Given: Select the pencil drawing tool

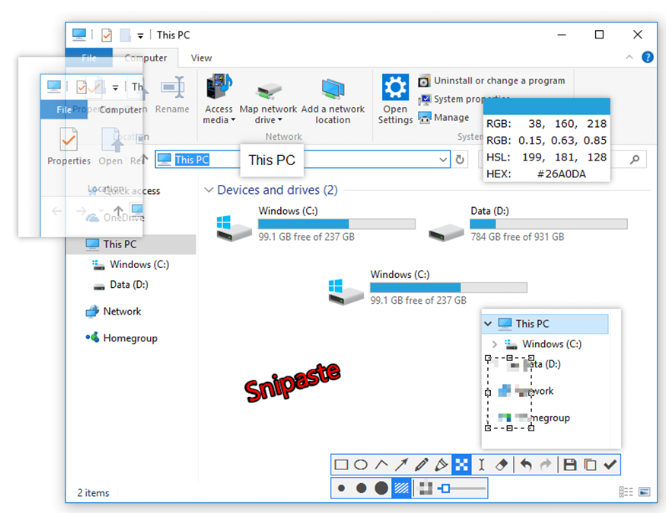Looking at the screenshot, I should (x=421, y=465).
